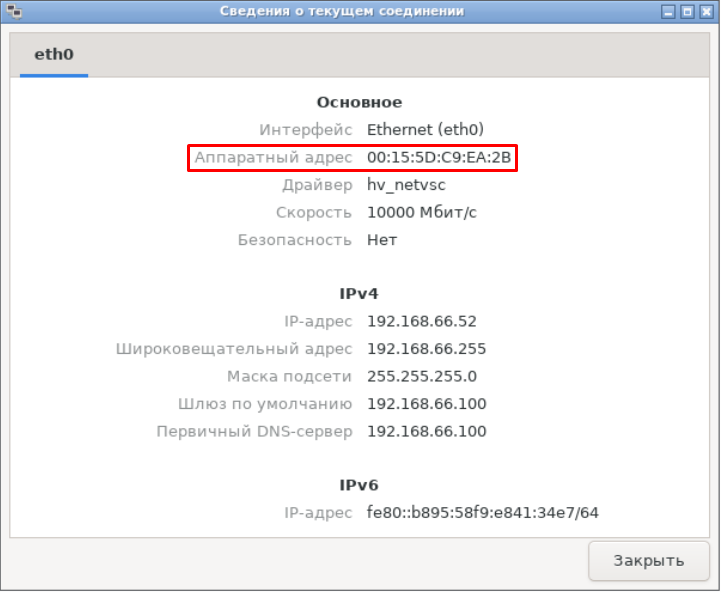Viewport: 721px width, 592px height.
Task: Click the IPv4 section heading
Action: (x=359, y=294)
